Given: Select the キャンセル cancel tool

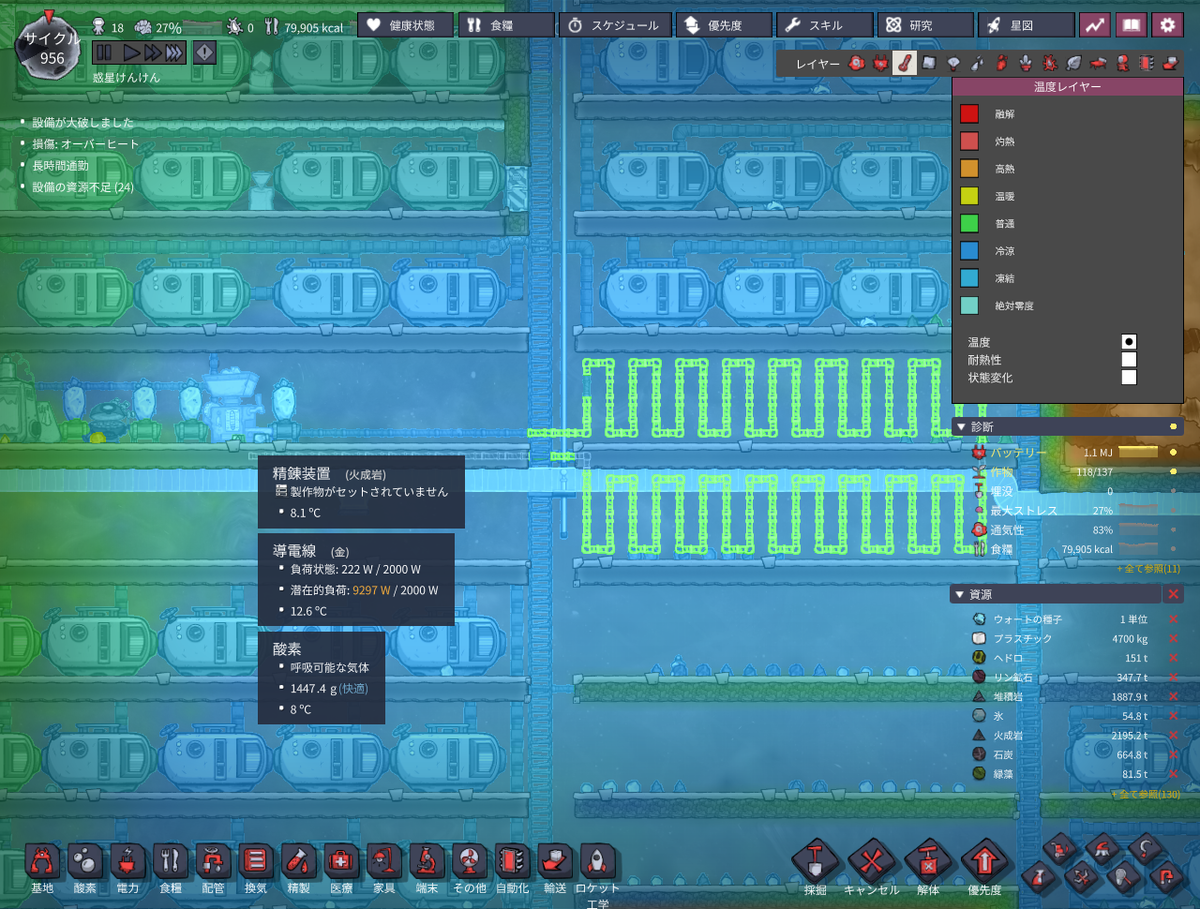Looking at the screenshot, I should pyautogui.click(x=872, y=860).
